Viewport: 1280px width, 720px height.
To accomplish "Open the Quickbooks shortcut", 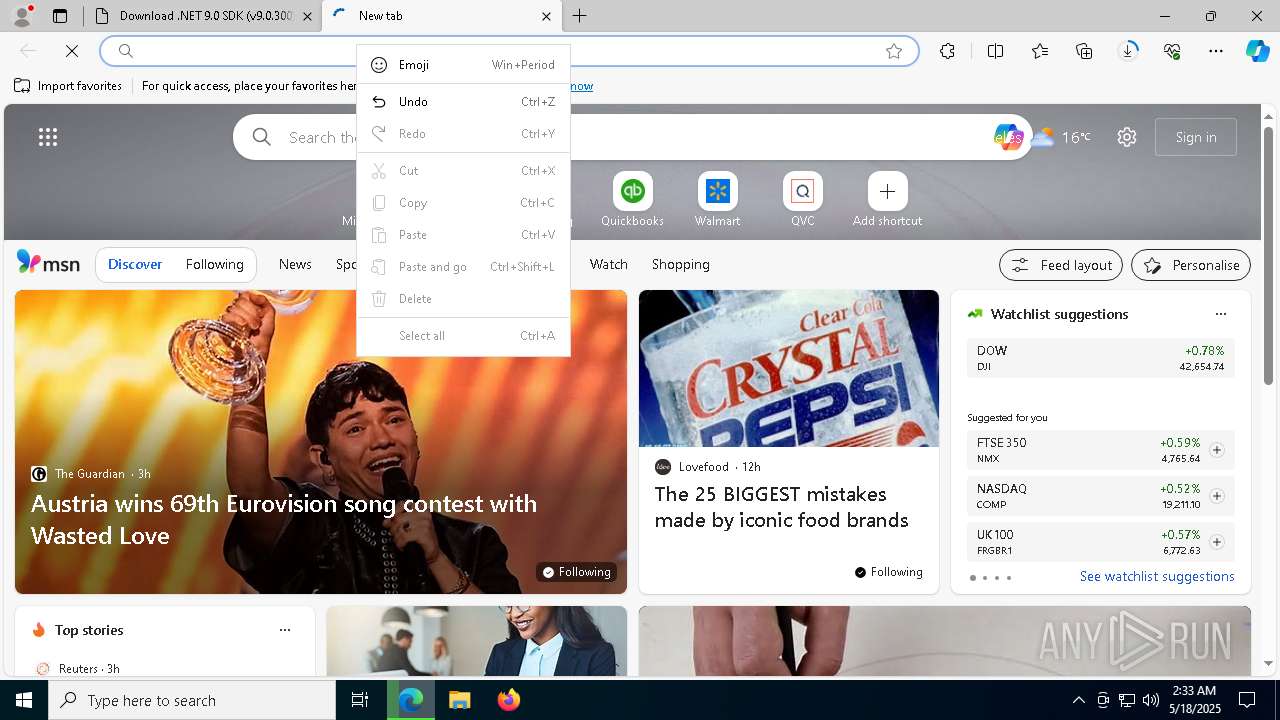I will coord(632,200).
